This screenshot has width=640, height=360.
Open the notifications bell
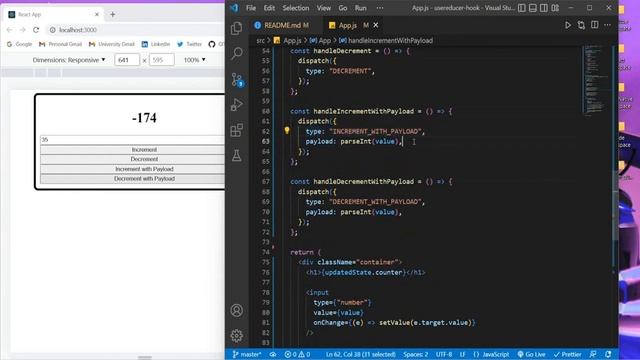click(x=608, y=354)
